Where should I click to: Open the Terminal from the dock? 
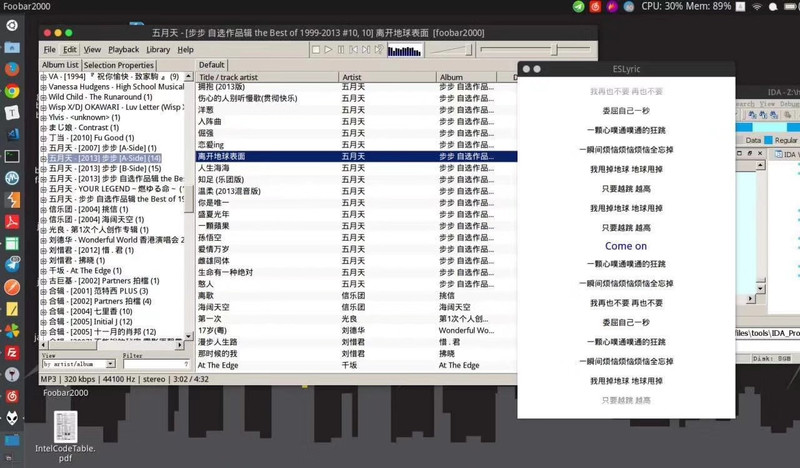[x=12, y=156]
